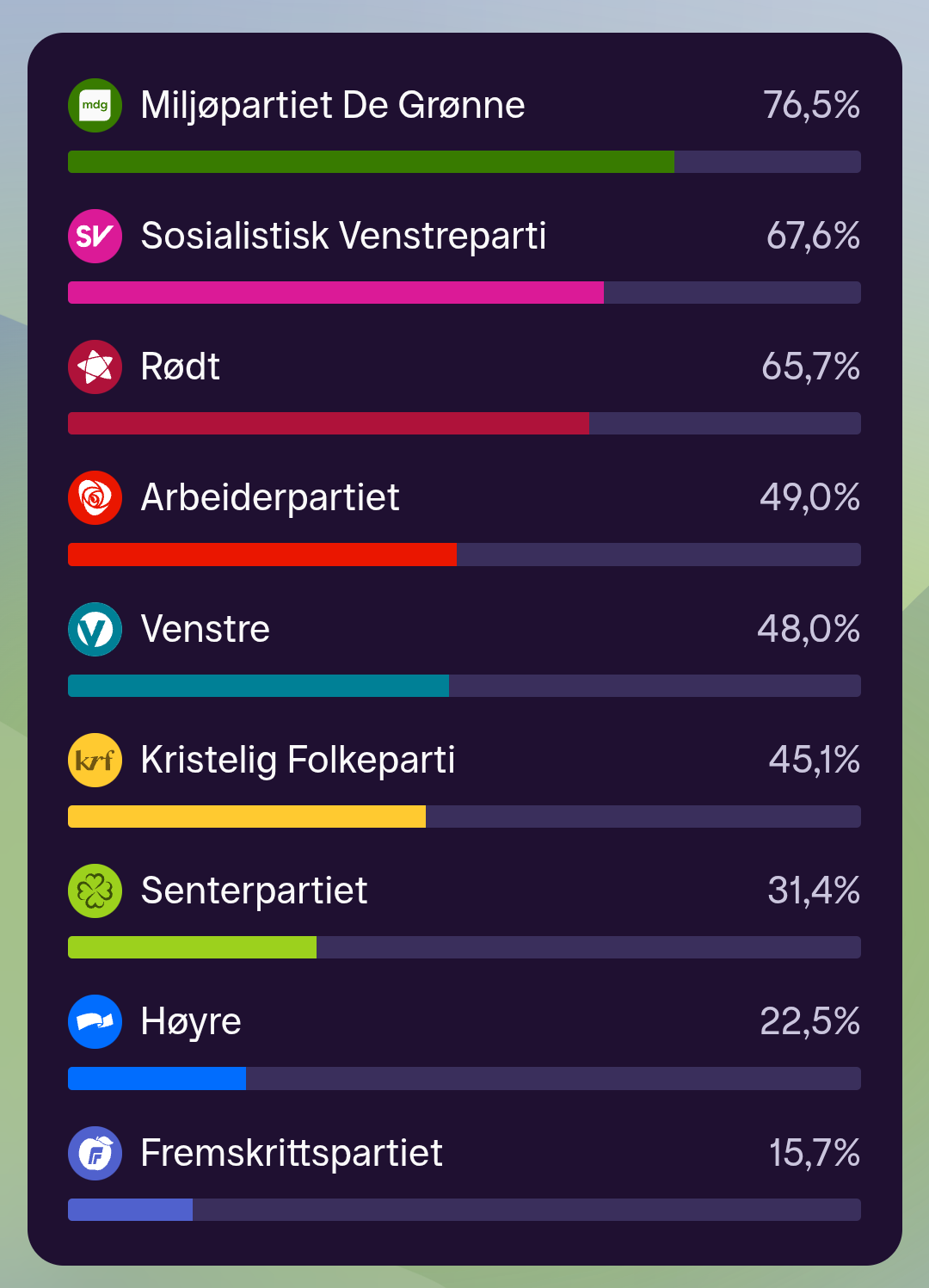
Task: Click the green Miljøpartiet progress bar
Action: click(371, 162)
